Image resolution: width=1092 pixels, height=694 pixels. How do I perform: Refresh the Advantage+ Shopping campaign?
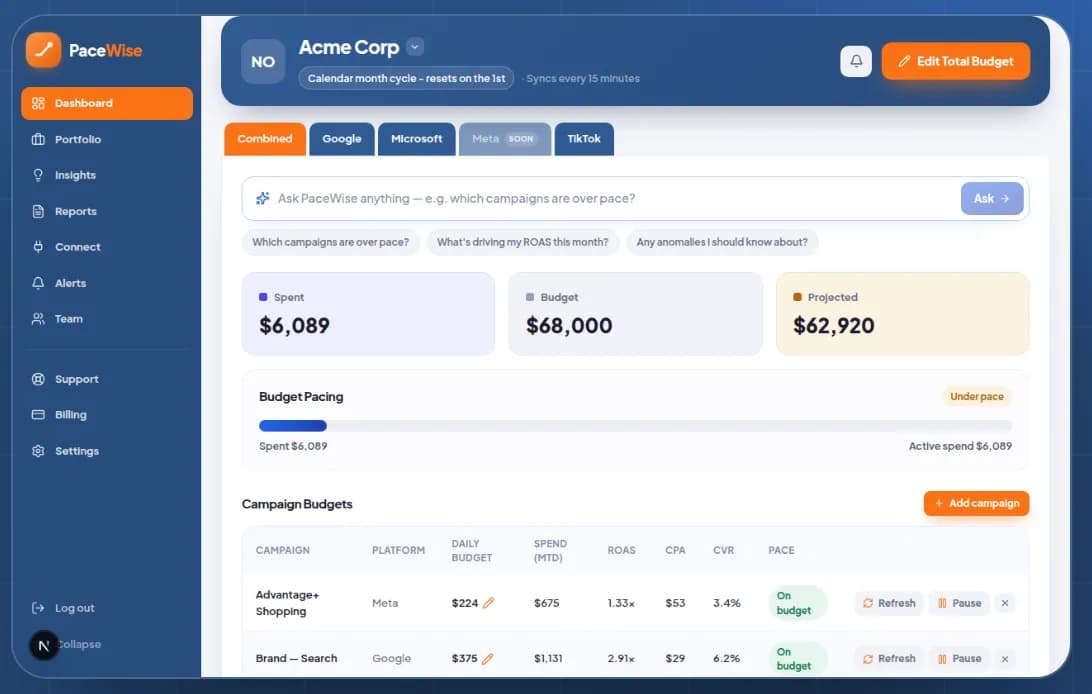tap(889, 603)
